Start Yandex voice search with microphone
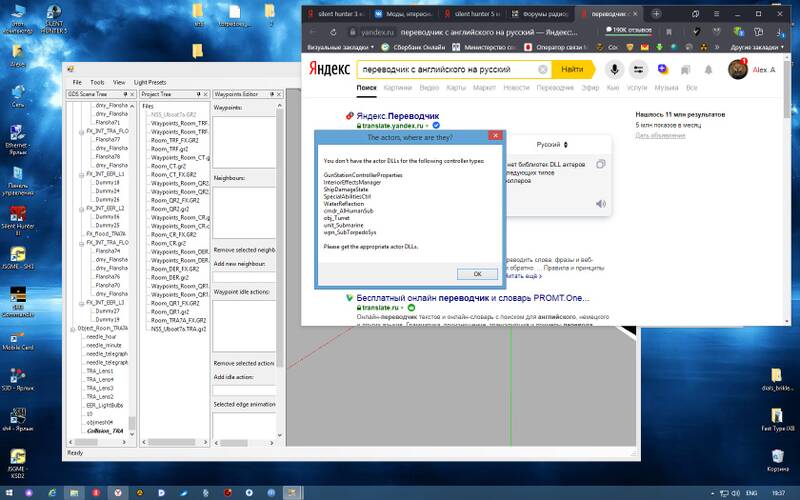The height and width of the screenshot is (500, 800). coord(614,69)
